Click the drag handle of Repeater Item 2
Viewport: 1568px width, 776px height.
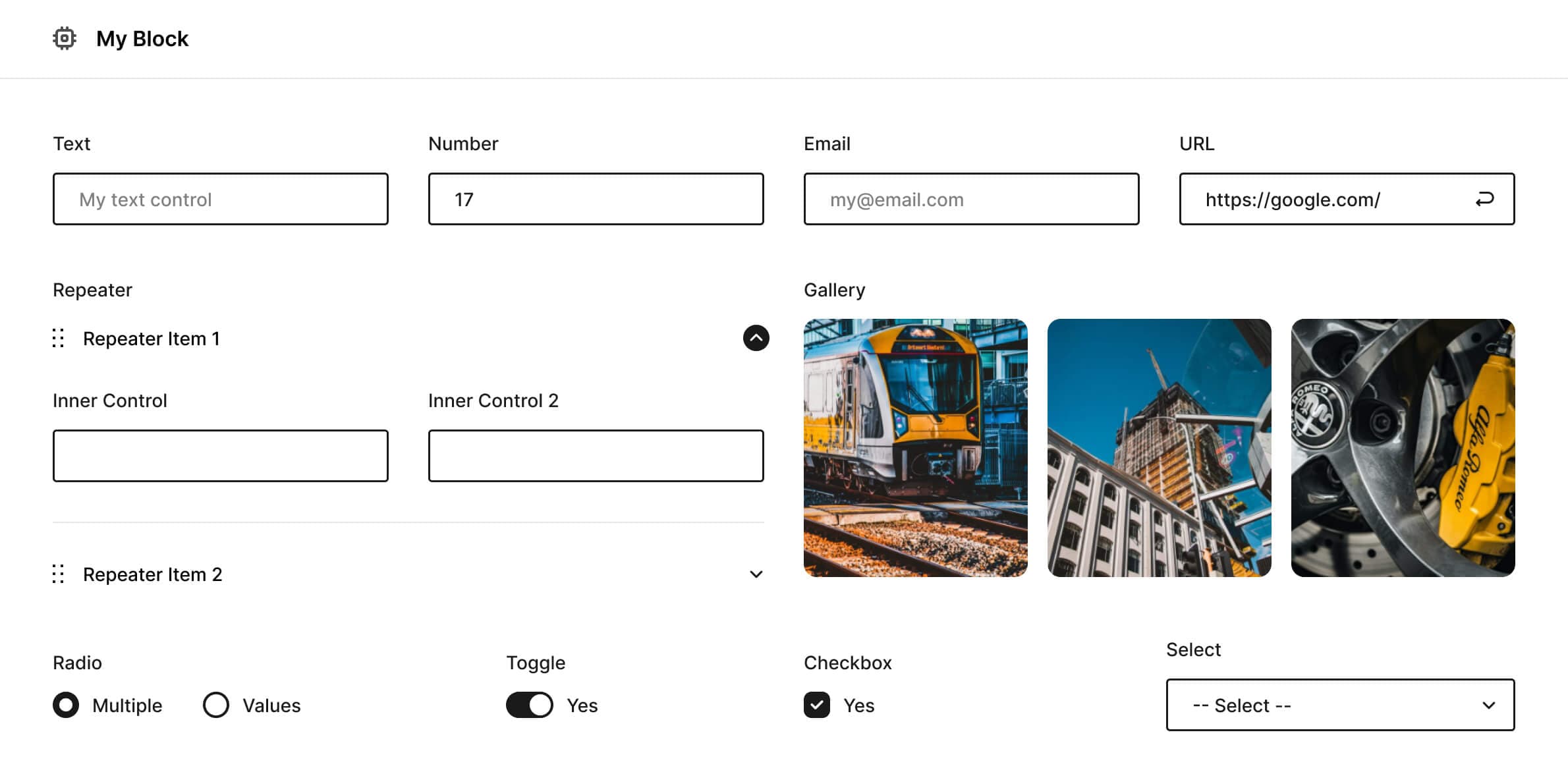coord(59,574)
